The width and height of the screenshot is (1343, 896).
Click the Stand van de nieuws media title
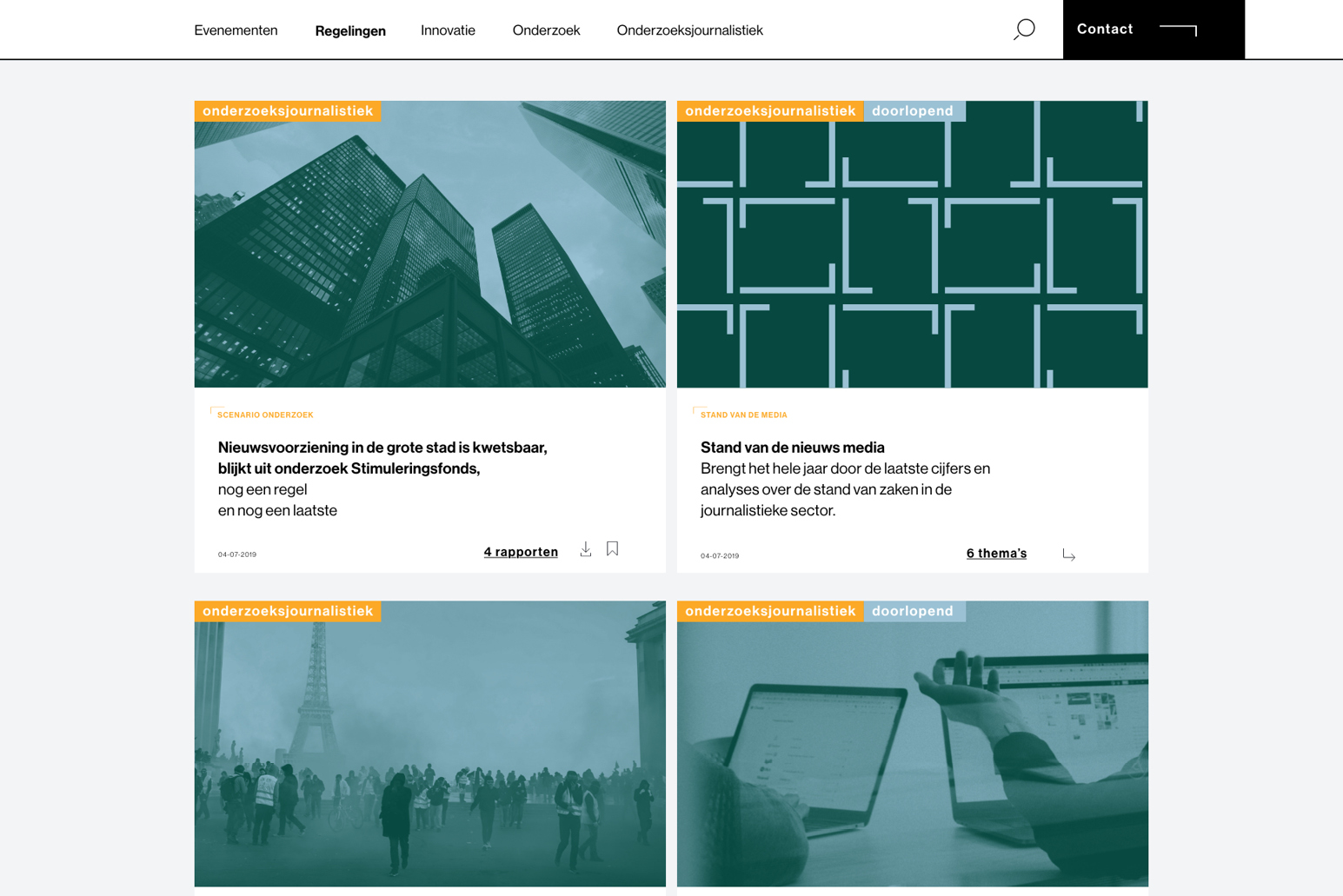point(792,448)
